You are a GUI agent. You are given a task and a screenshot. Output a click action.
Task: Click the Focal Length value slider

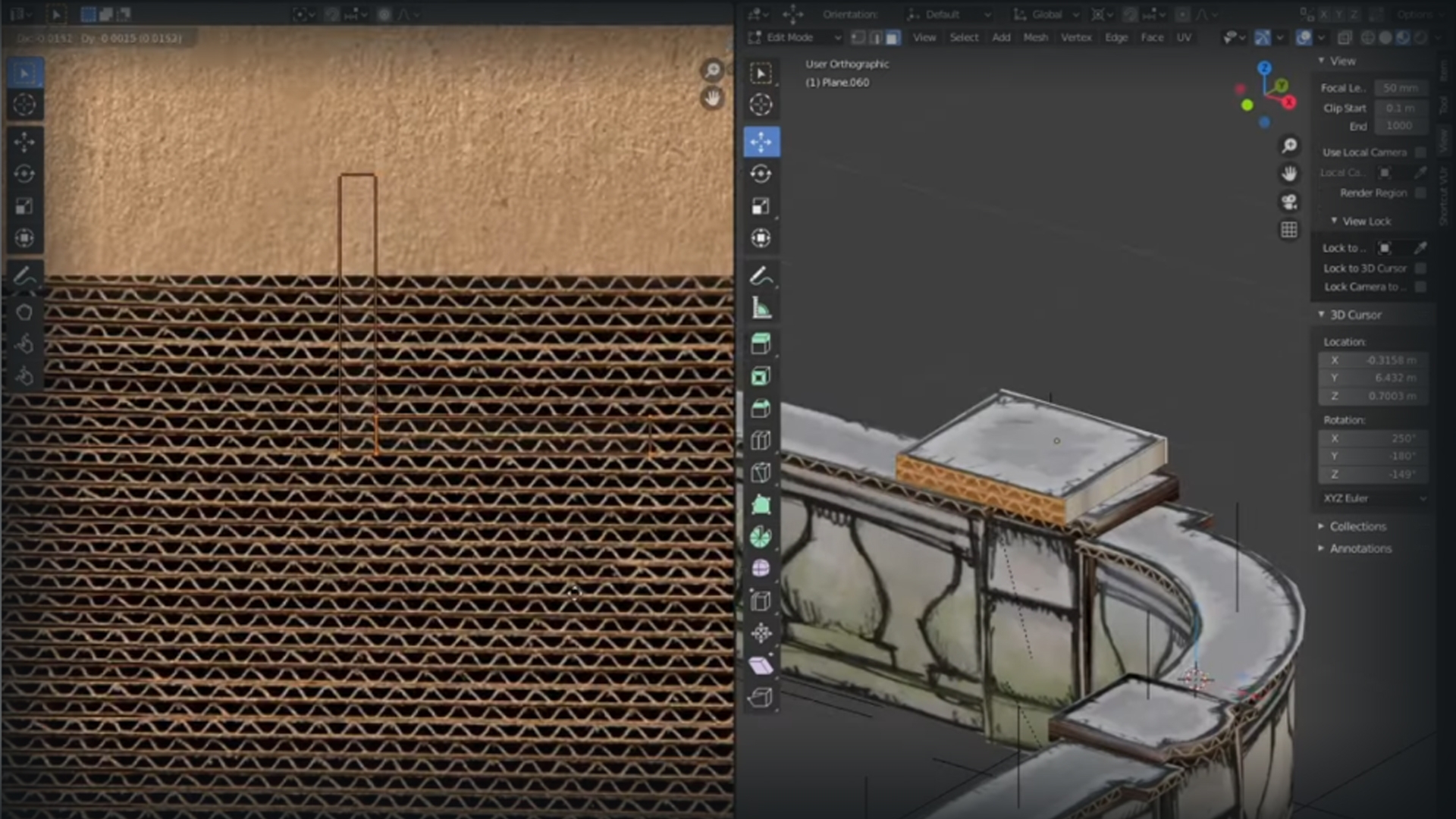pos(1401,88)
